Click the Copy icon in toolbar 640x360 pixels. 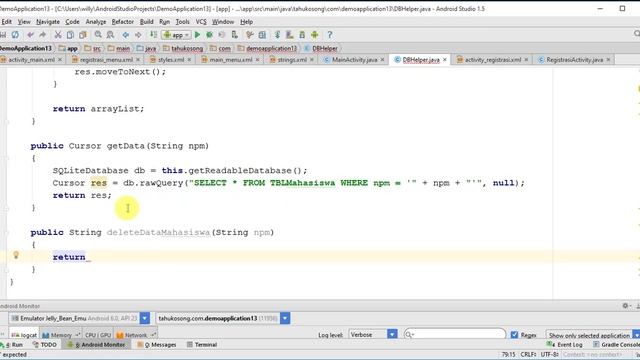tap(70, 35)
